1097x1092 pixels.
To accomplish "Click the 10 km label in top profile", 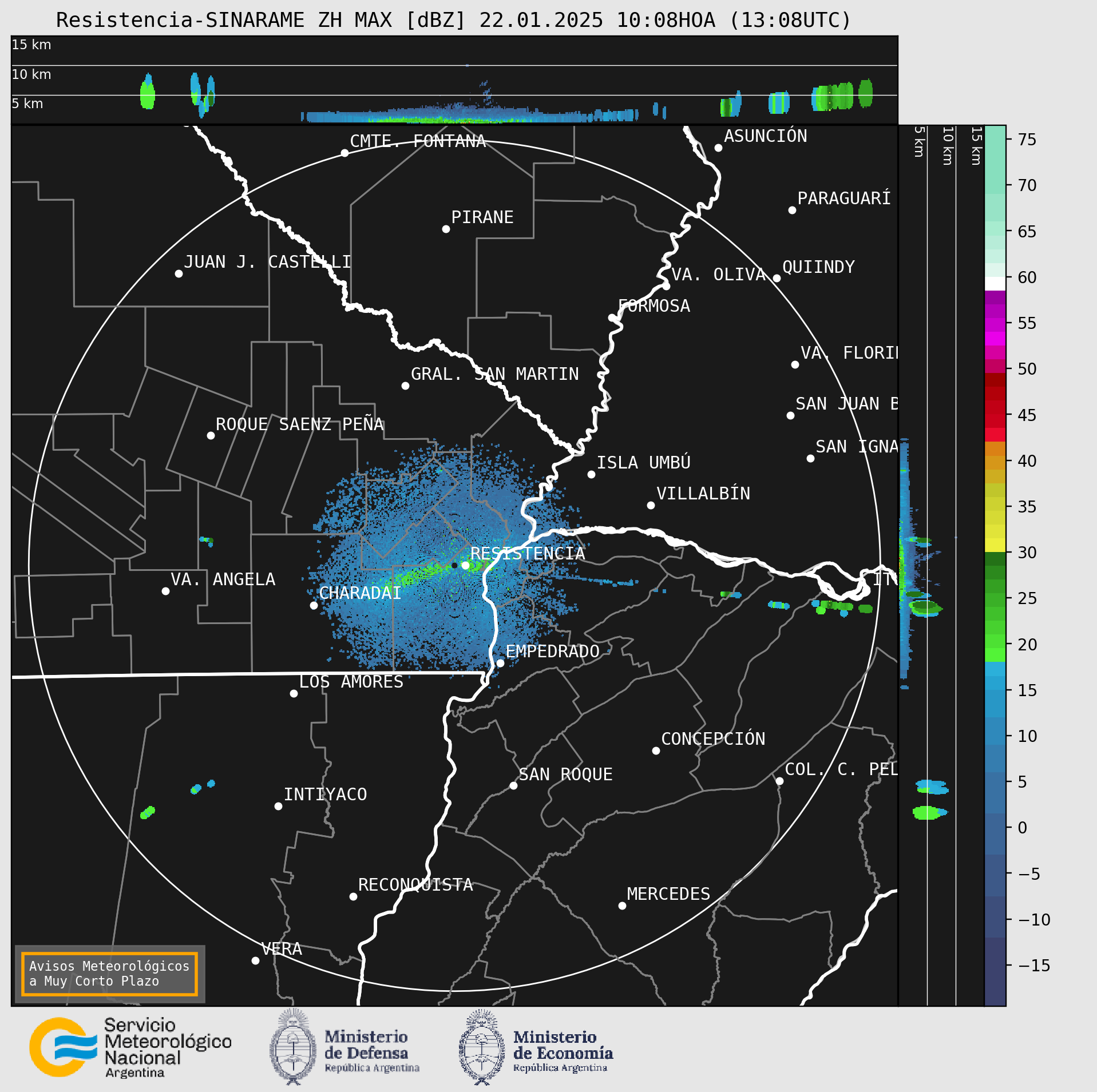I will (x=31, y=74).
